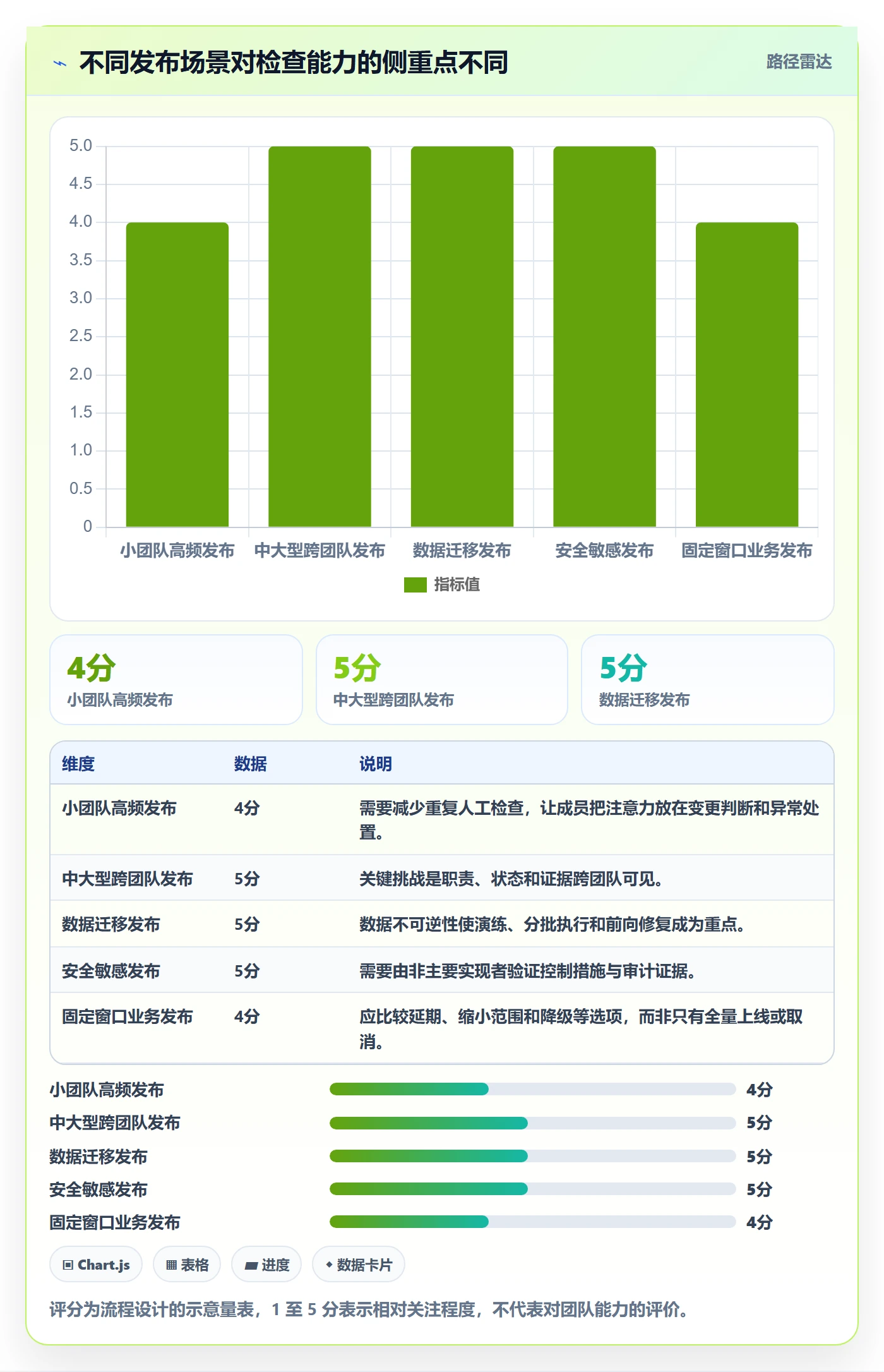The image size is (884, 1372).
Task: Select the 中大型跨团队发布 table row name
Action: point(128,879)
